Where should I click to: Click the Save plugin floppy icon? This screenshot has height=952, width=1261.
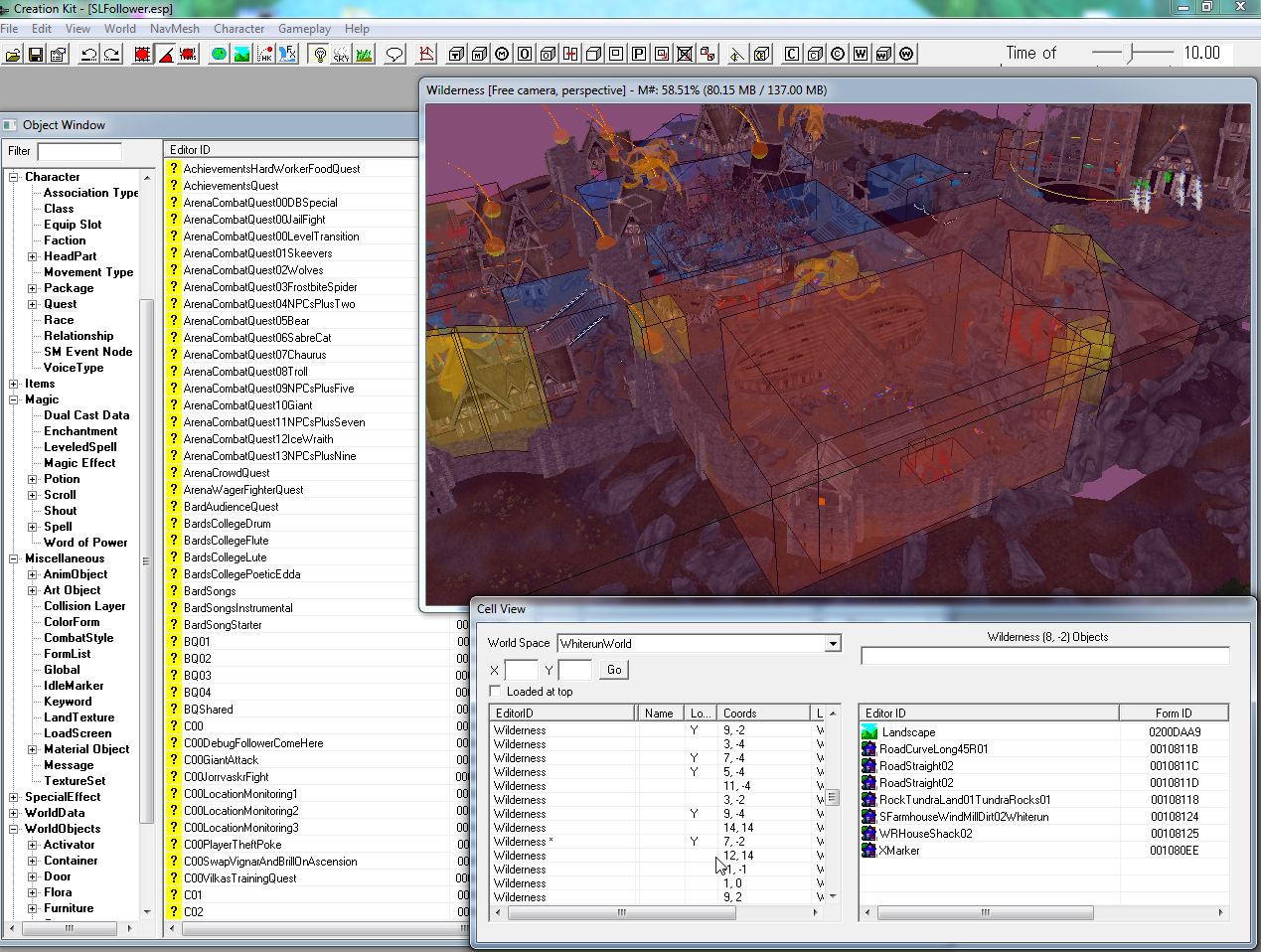coord(36,54)
